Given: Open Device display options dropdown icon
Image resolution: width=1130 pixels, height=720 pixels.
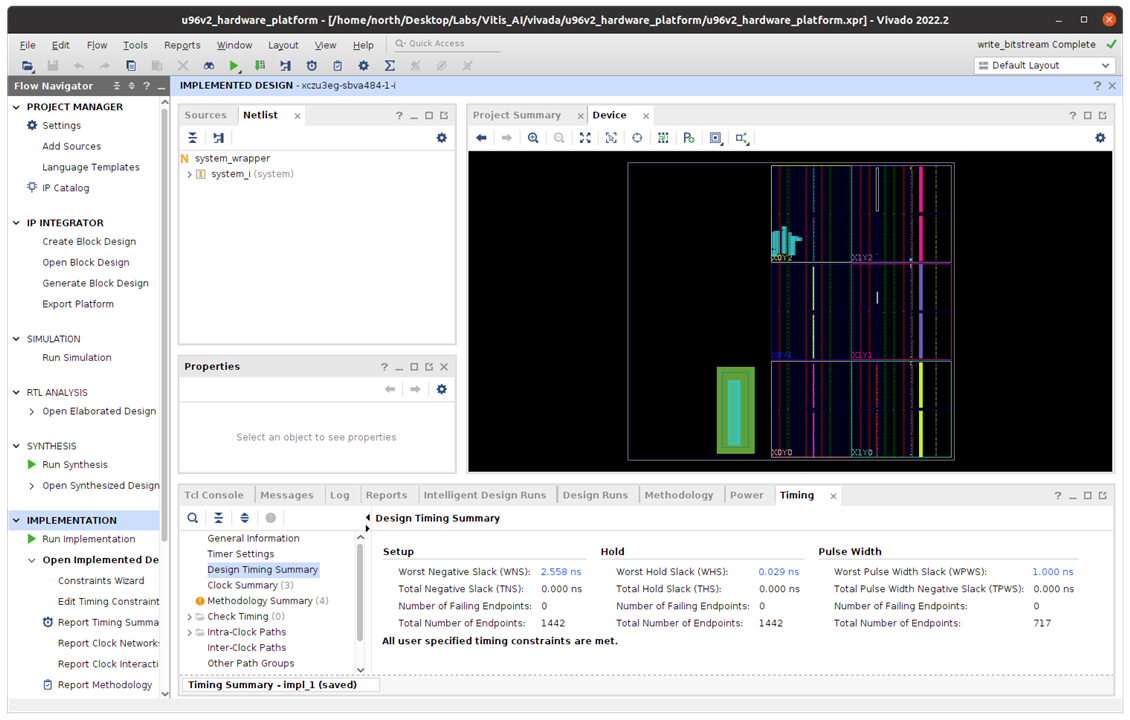Looking at the screenshot, I should (x=716, y=138).
